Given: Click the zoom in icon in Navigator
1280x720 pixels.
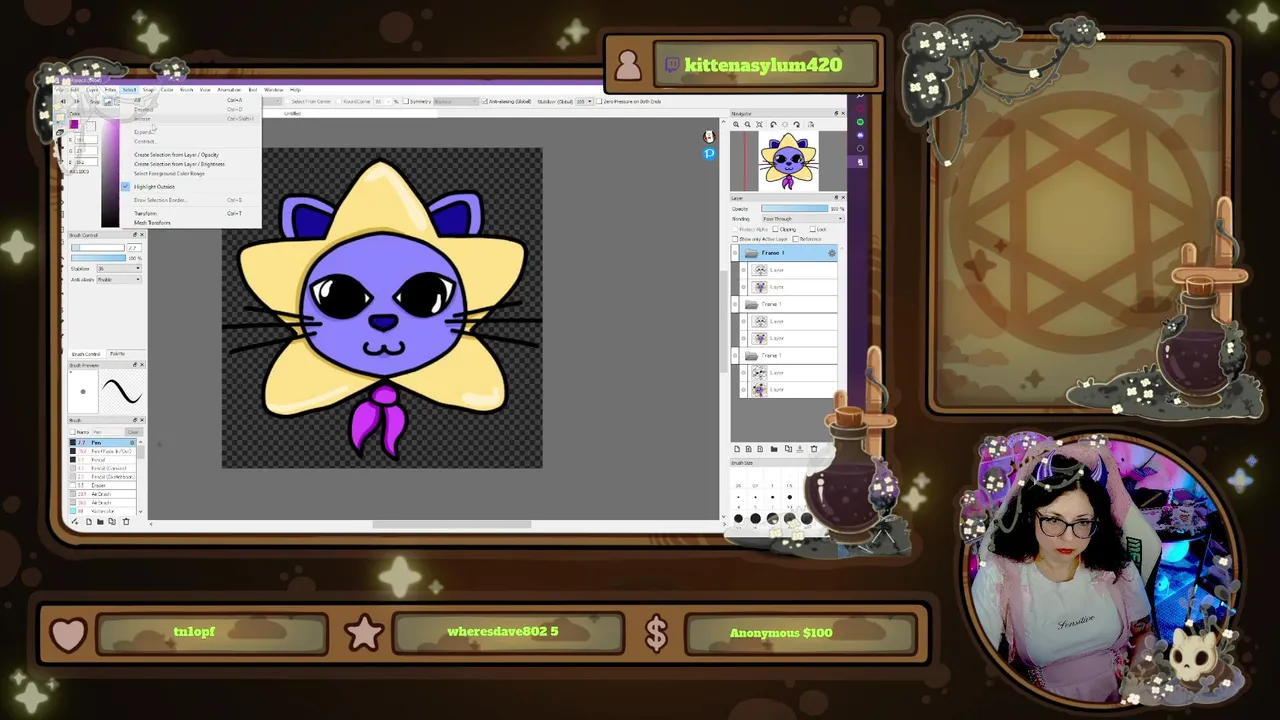Looking at the screenshot, I should coord(736,124).
